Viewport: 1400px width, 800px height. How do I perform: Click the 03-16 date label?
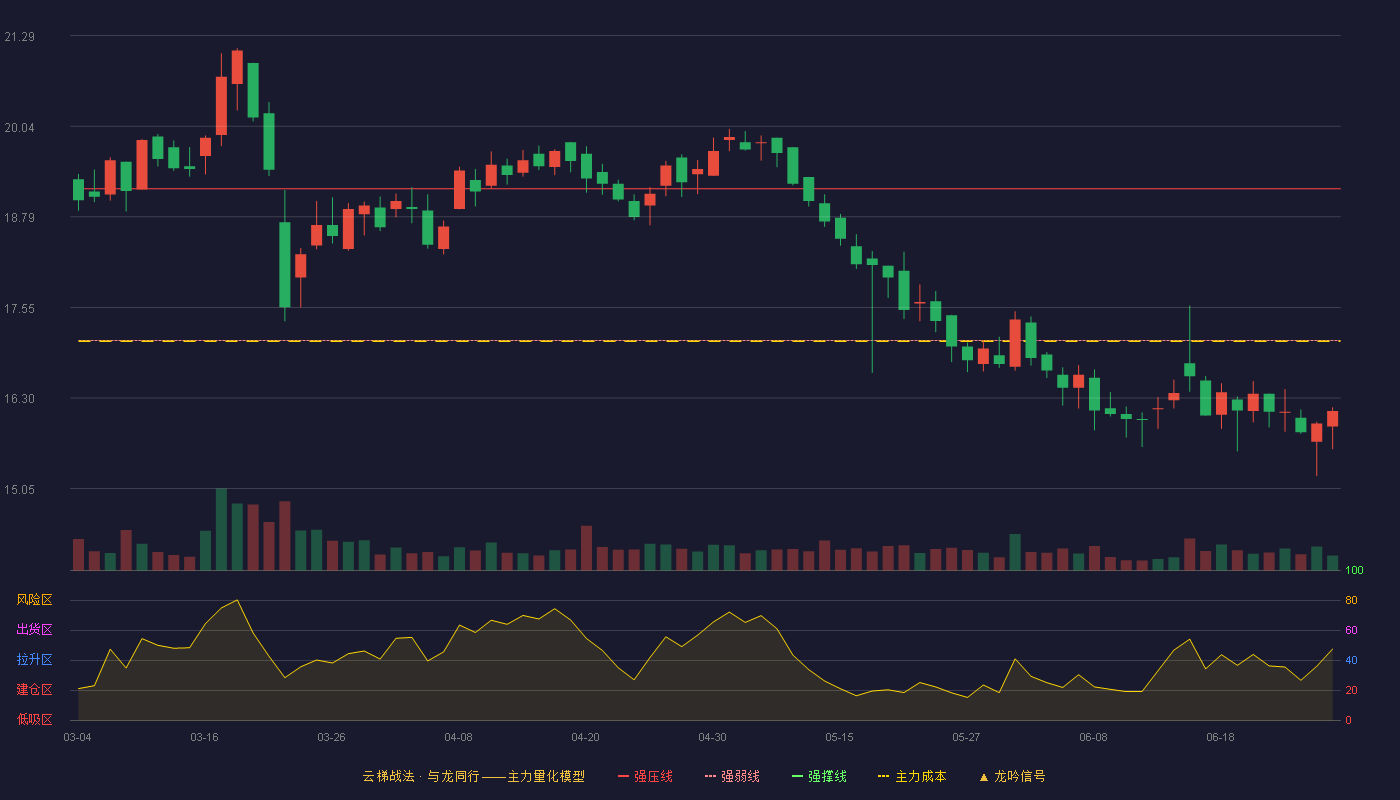click(x=204, y=737)
